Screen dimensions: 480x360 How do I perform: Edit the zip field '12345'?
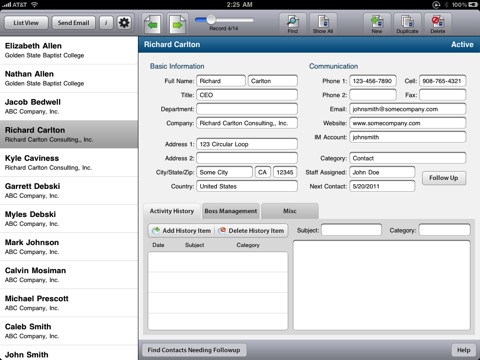tap(285, 172)
